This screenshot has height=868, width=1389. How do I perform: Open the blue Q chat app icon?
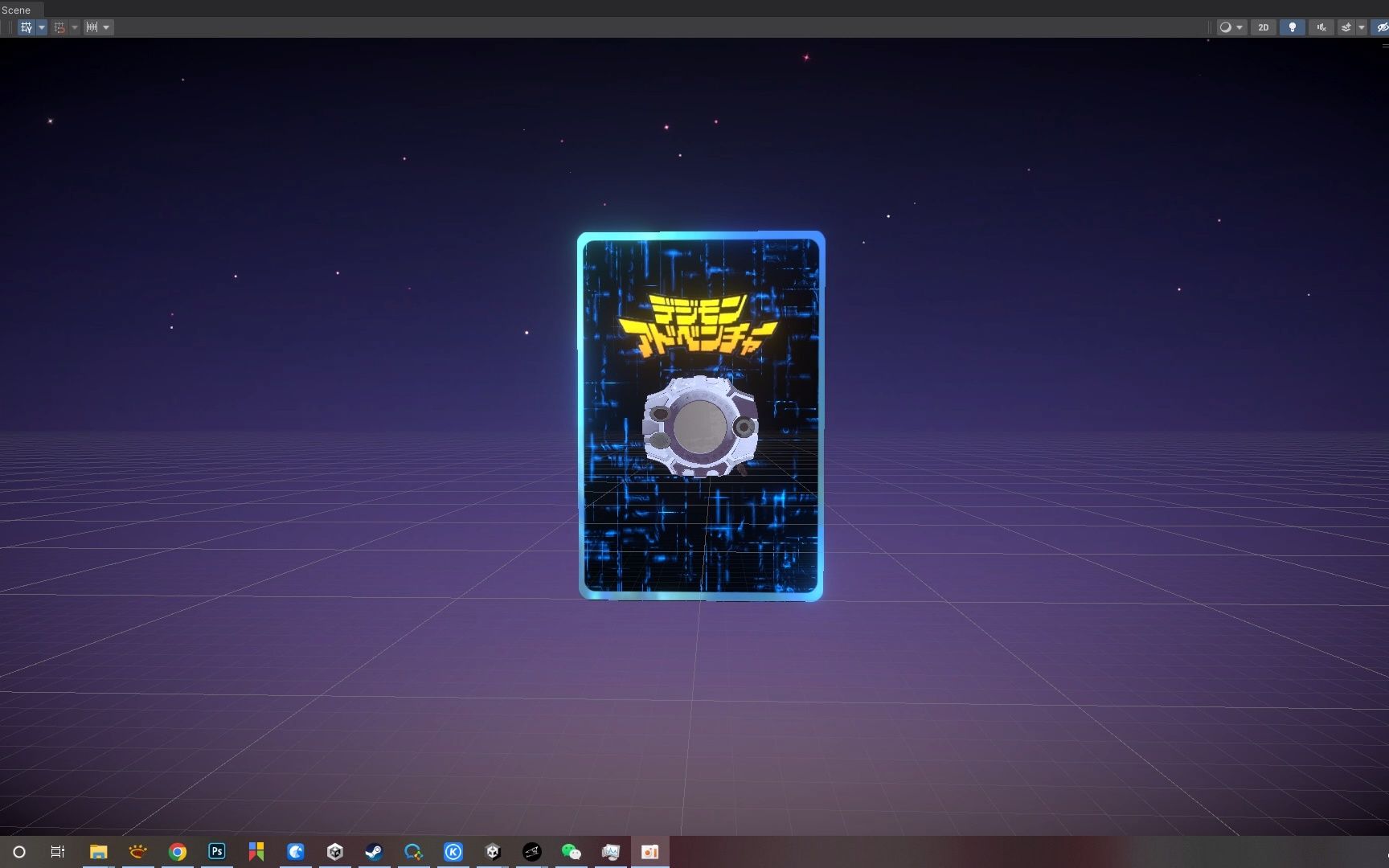[x=413, y=852]
